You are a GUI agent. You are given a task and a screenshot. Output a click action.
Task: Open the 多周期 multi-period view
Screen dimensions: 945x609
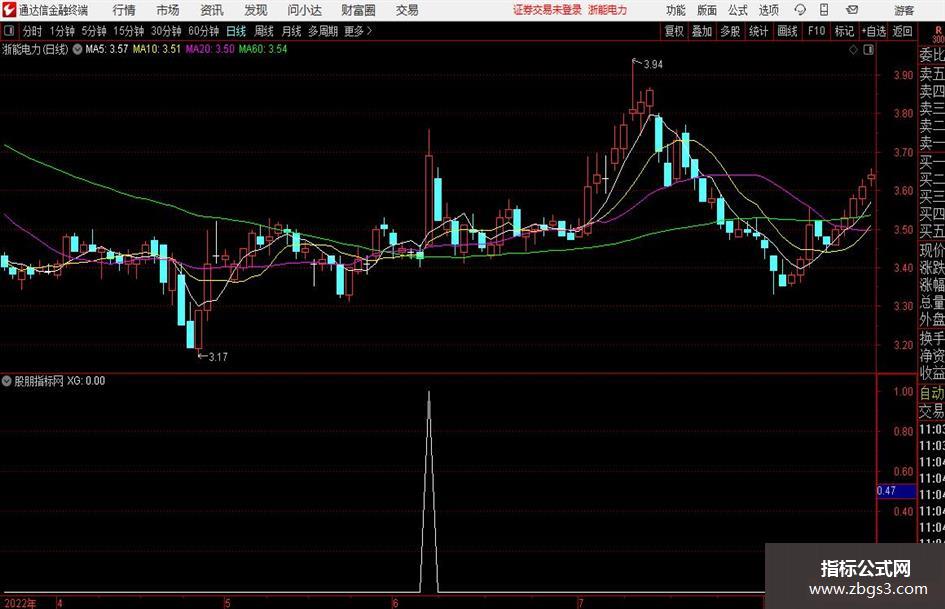pyautogui.click(x=323, y=31)
